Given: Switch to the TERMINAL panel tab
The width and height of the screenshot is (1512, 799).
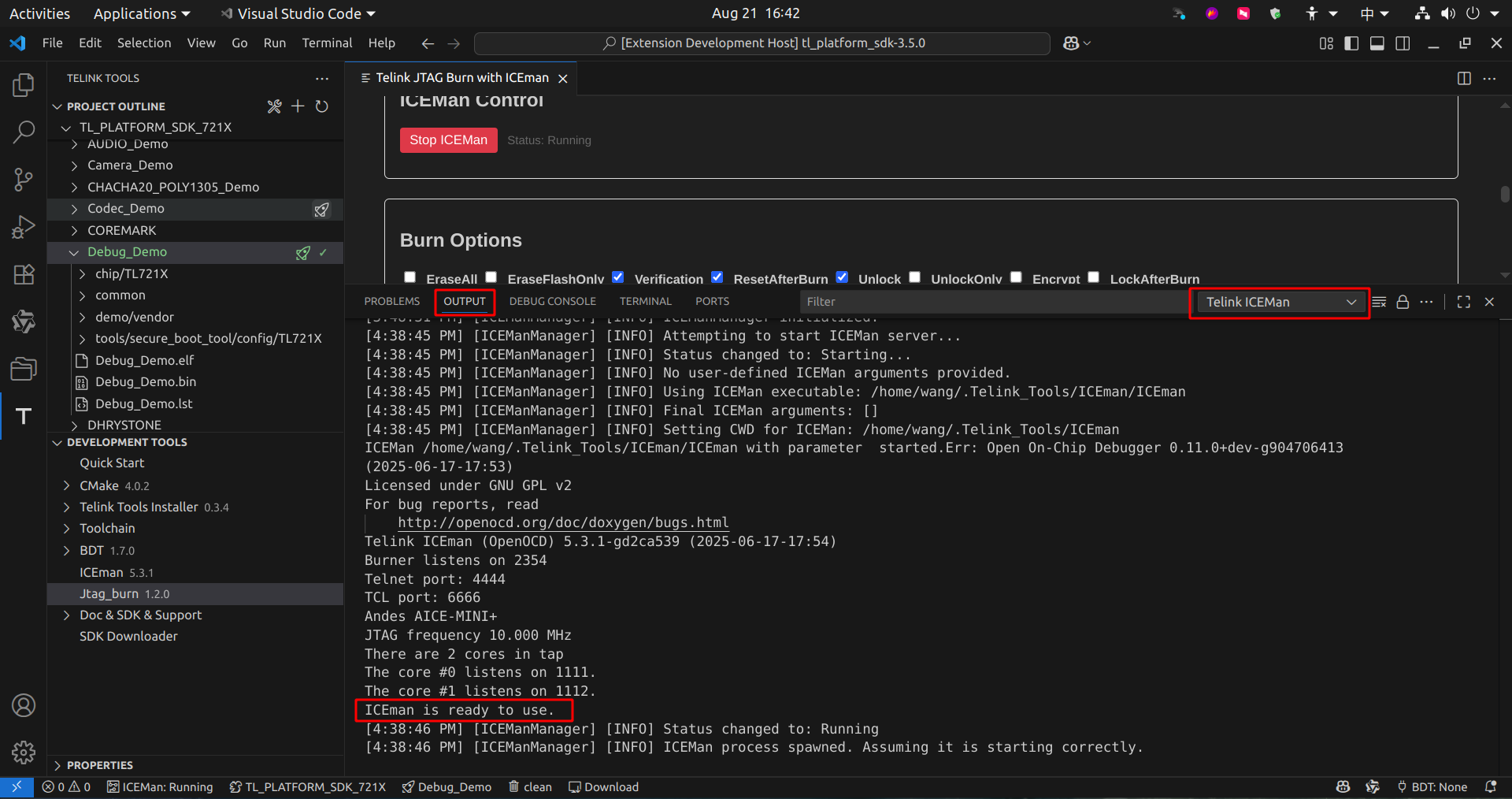Looking at the screenshot, I should [645, 302].
